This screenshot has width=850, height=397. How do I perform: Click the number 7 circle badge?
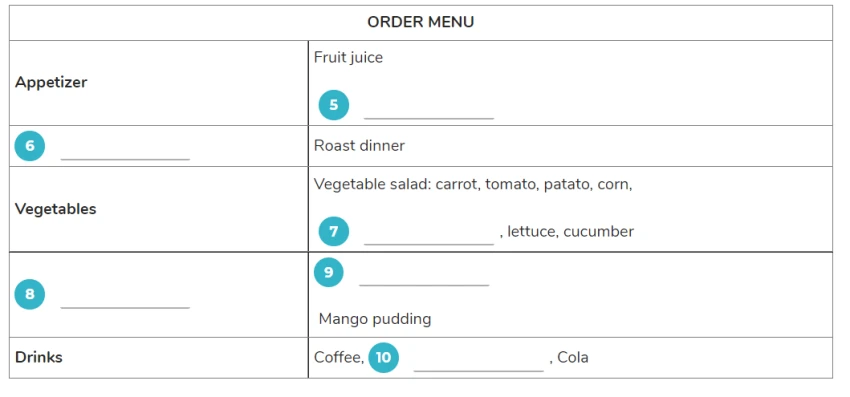click(333, 232)
